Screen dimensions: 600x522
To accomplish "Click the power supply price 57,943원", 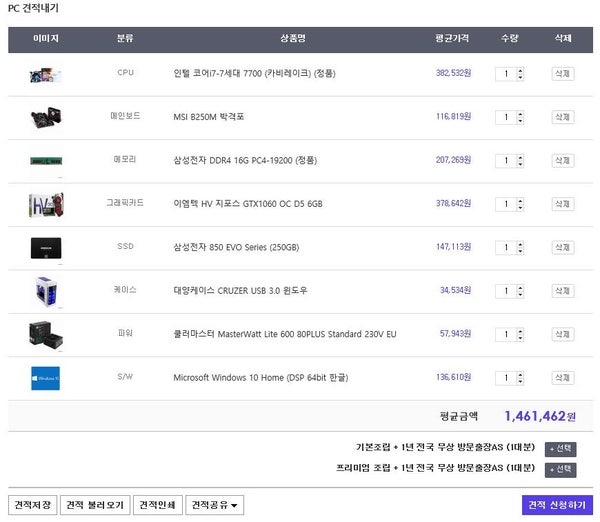I will pyautogui.click(x=455, y=333).
